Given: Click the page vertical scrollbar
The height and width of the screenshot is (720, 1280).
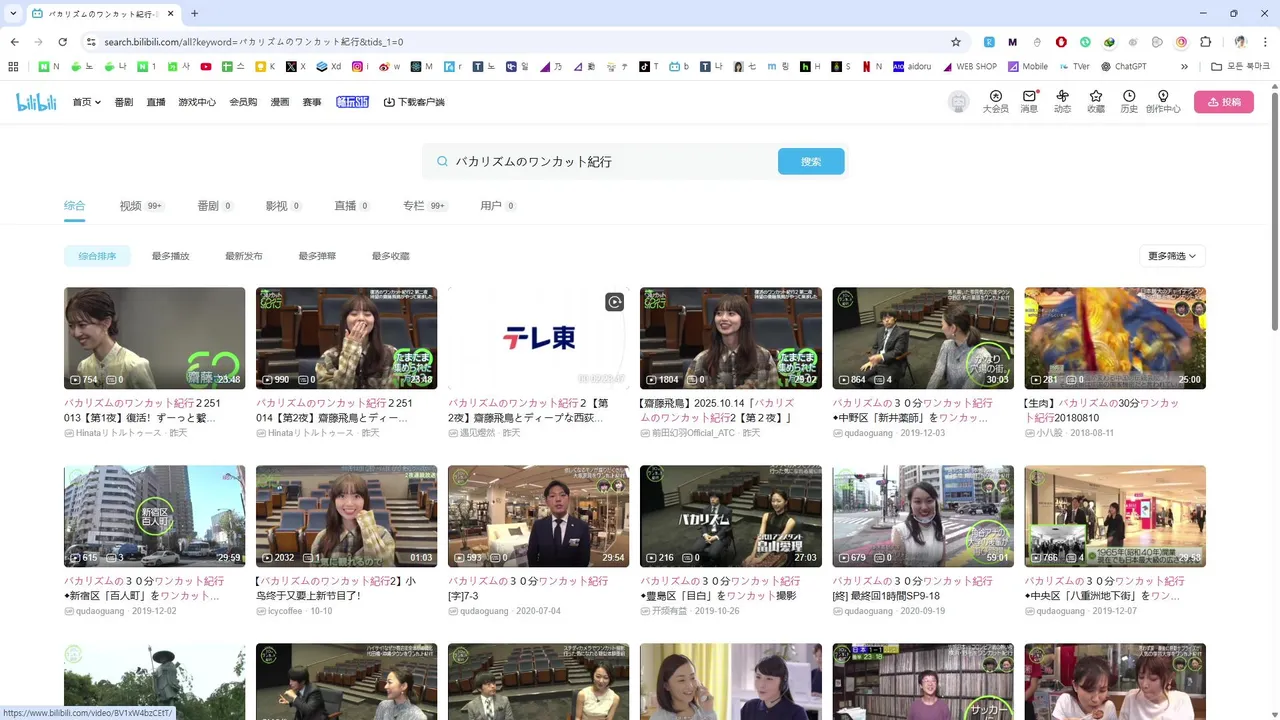Looking at the screenshot, I should coord(1274,210).
